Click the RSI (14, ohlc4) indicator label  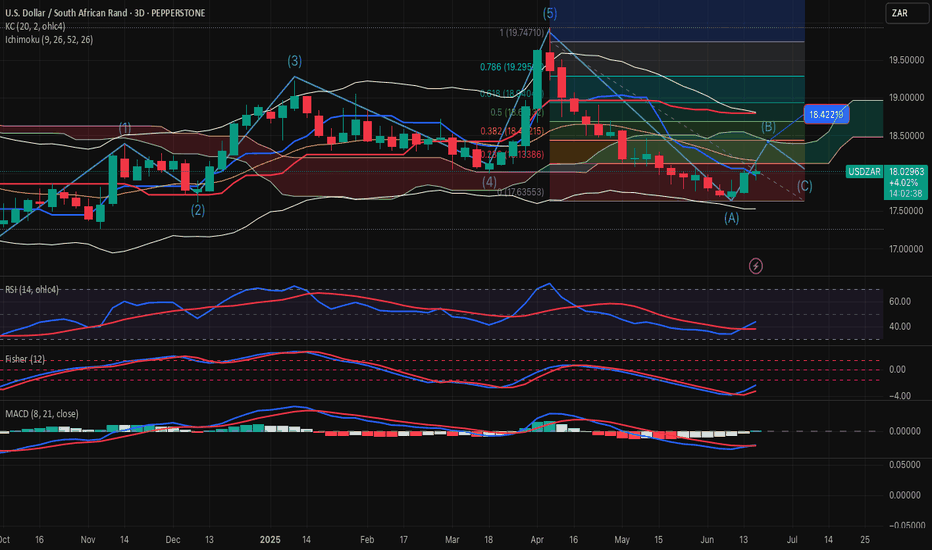(32, 290)
